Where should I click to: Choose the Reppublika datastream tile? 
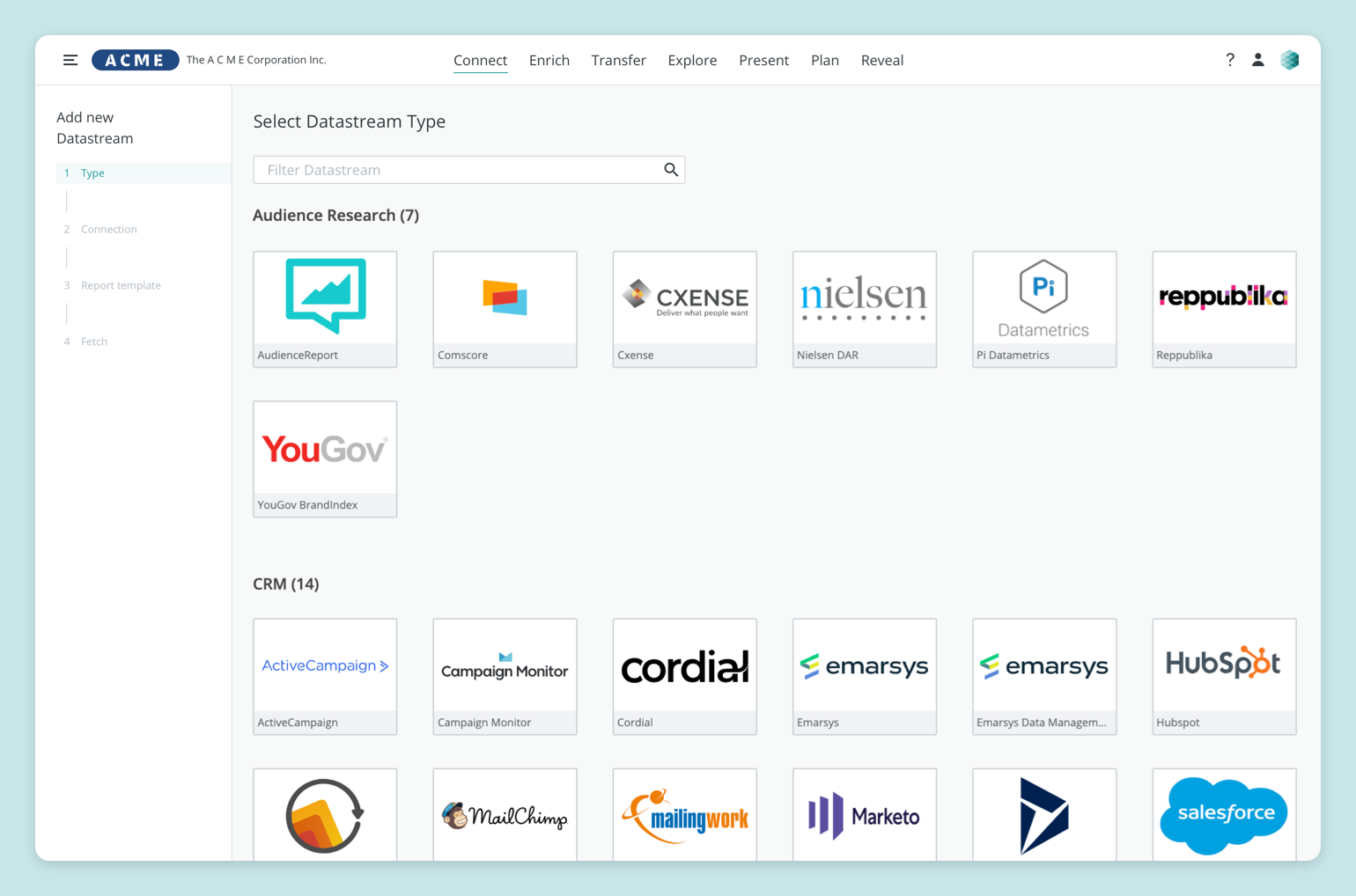pos(1224,309)
